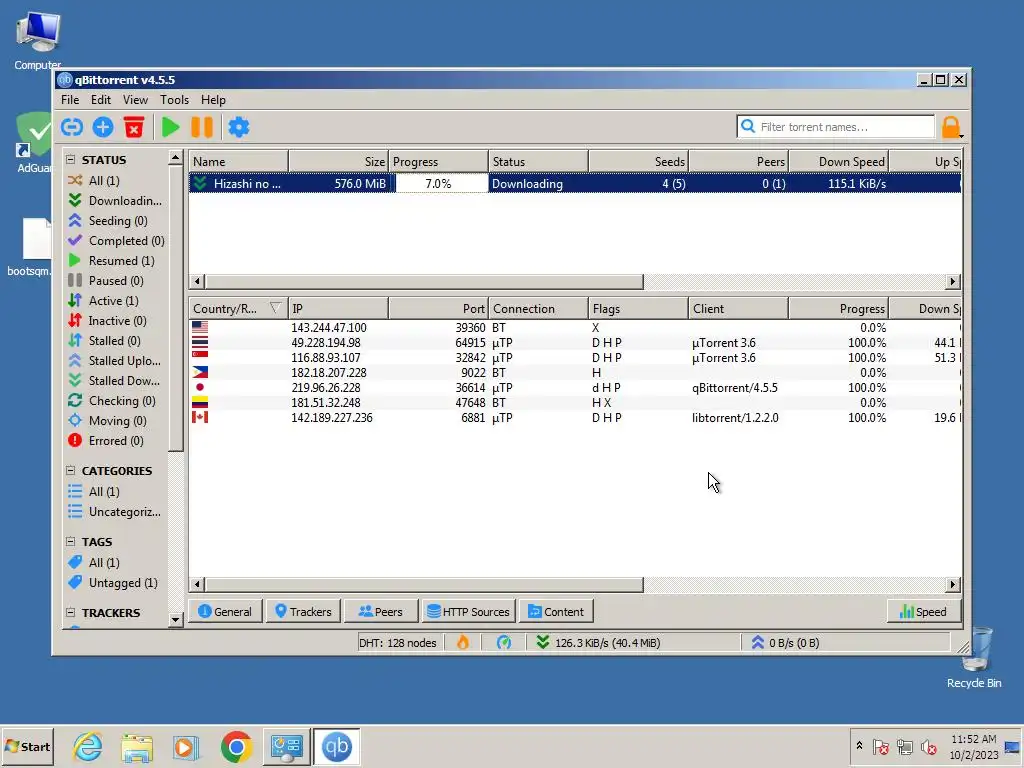Open the Windows Start menu
The width and height of the screenshot is (1024, 768).
pos(27,746)
